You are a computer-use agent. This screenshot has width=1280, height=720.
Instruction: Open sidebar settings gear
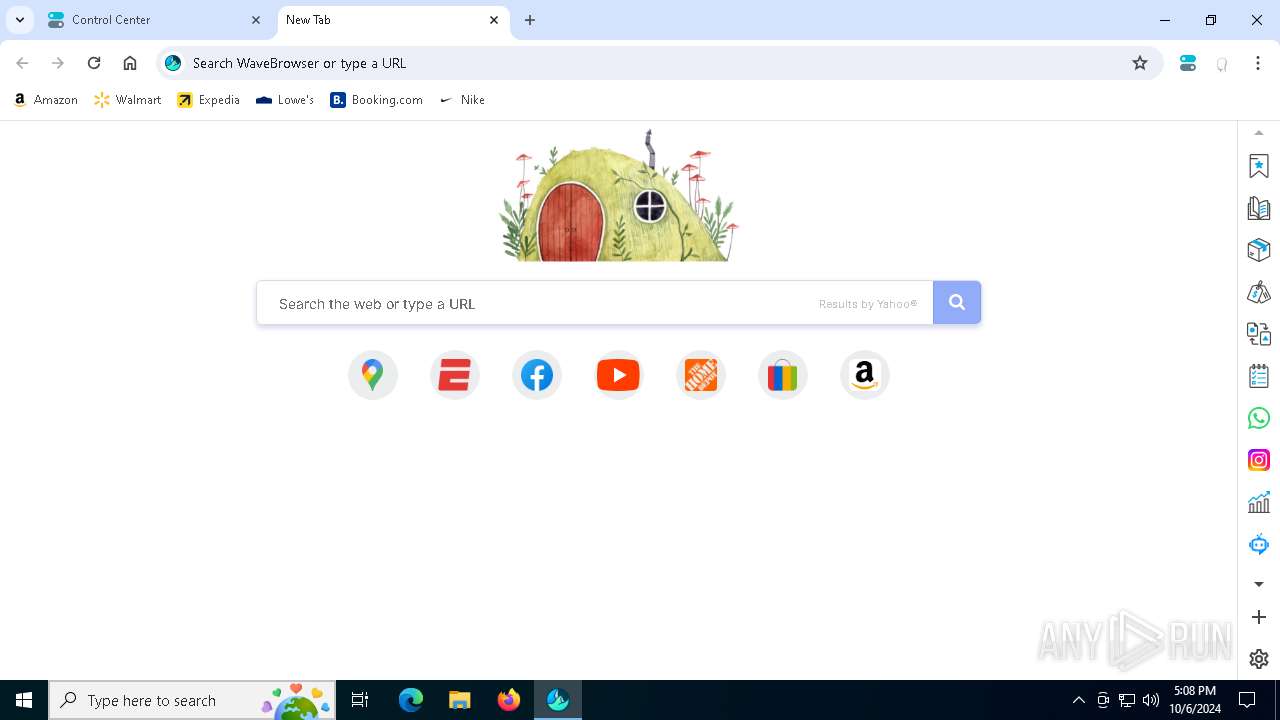(x=1259, y=659)
